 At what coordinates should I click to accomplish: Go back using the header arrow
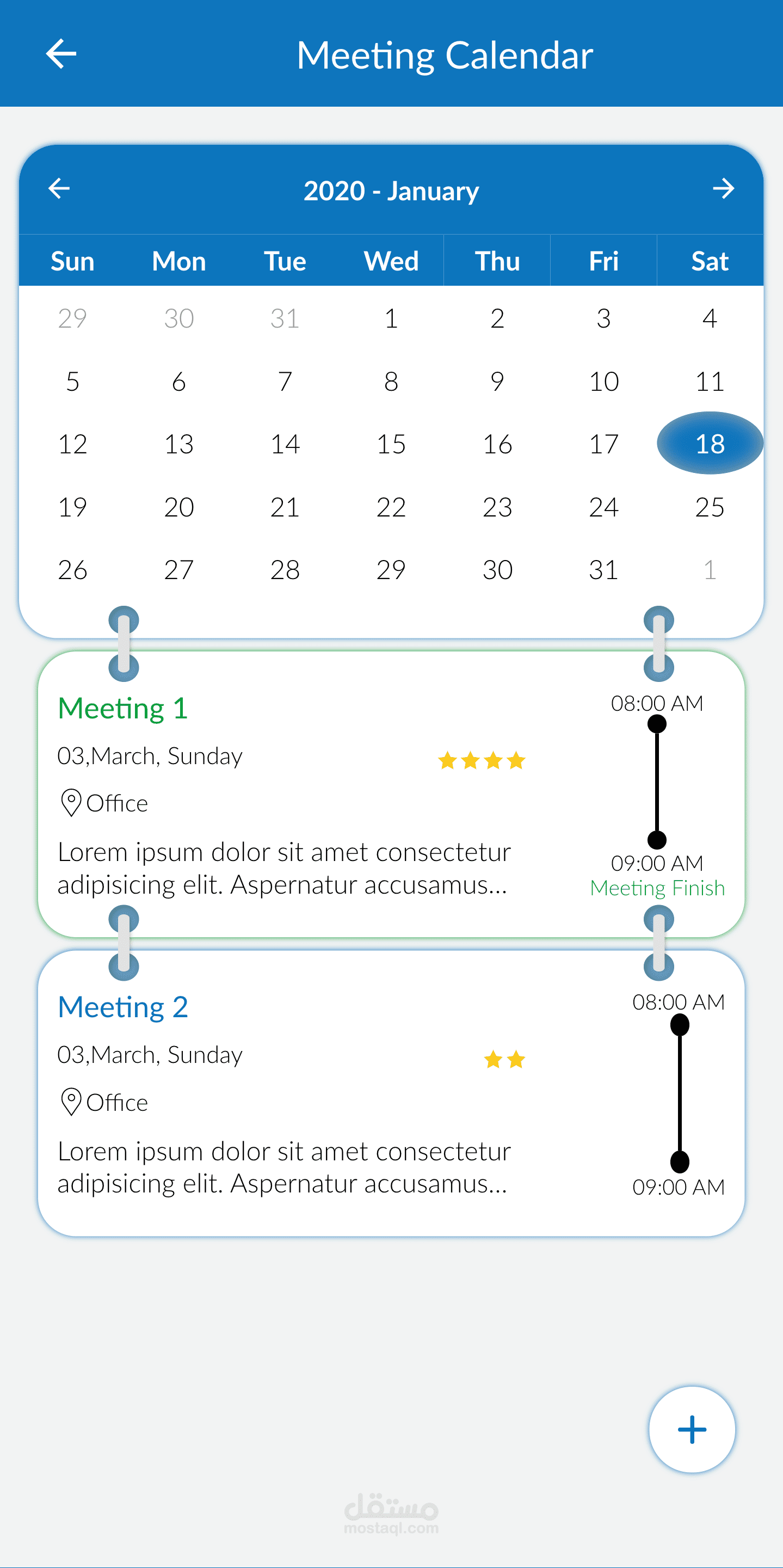[x=61, y=53]
